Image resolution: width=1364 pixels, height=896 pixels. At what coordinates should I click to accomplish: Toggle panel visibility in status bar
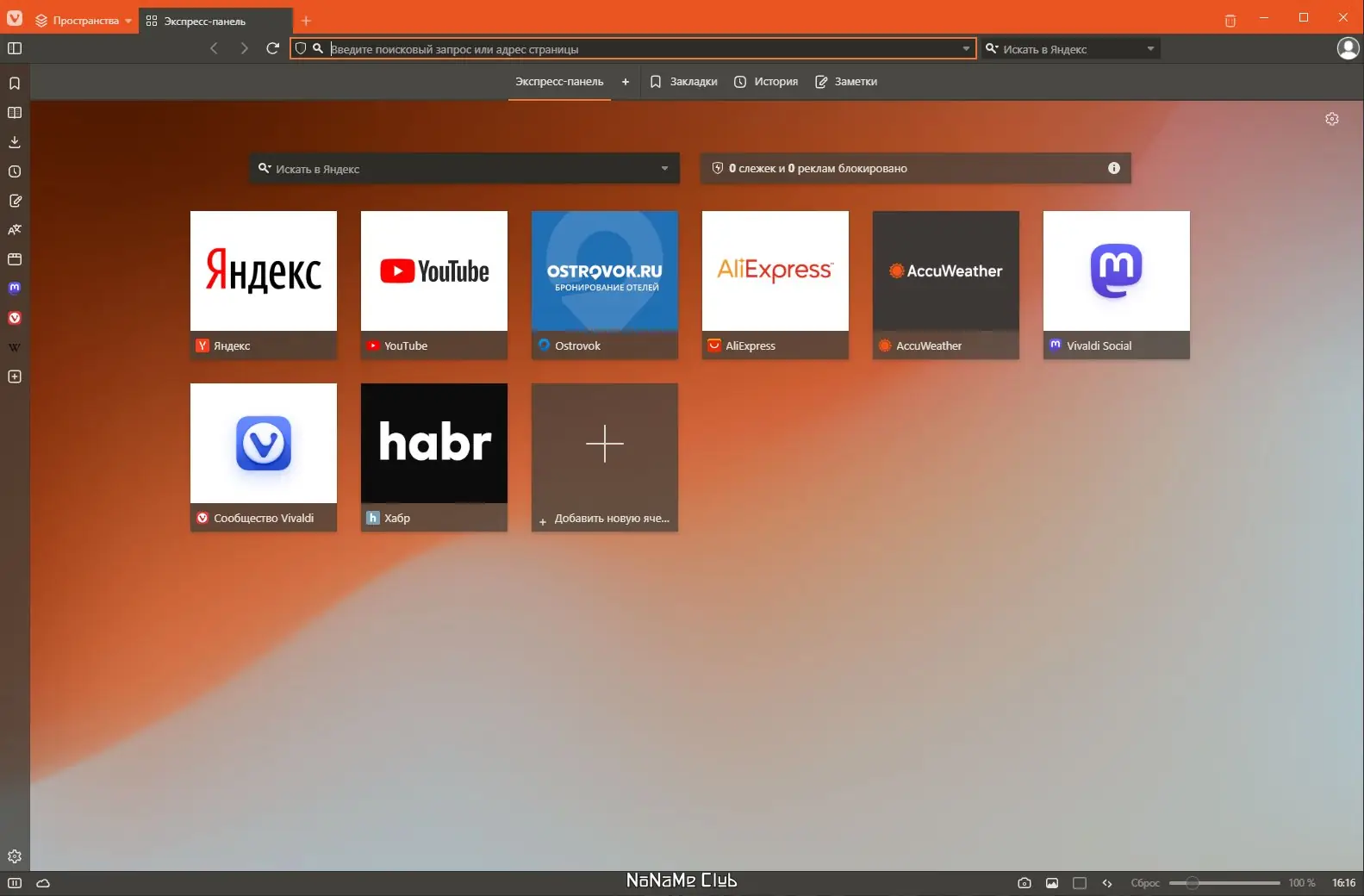tap(15, 883)
